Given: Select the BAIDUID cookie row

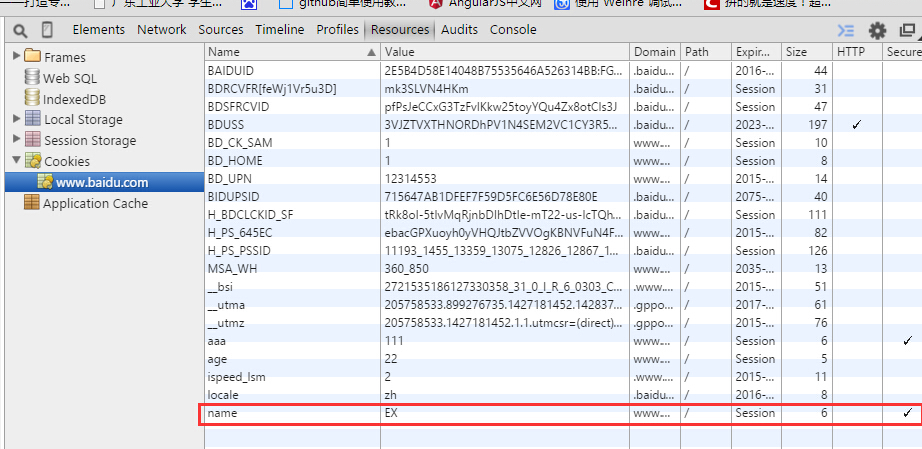Looking at the screenshot, I should (x=290, y=71).
